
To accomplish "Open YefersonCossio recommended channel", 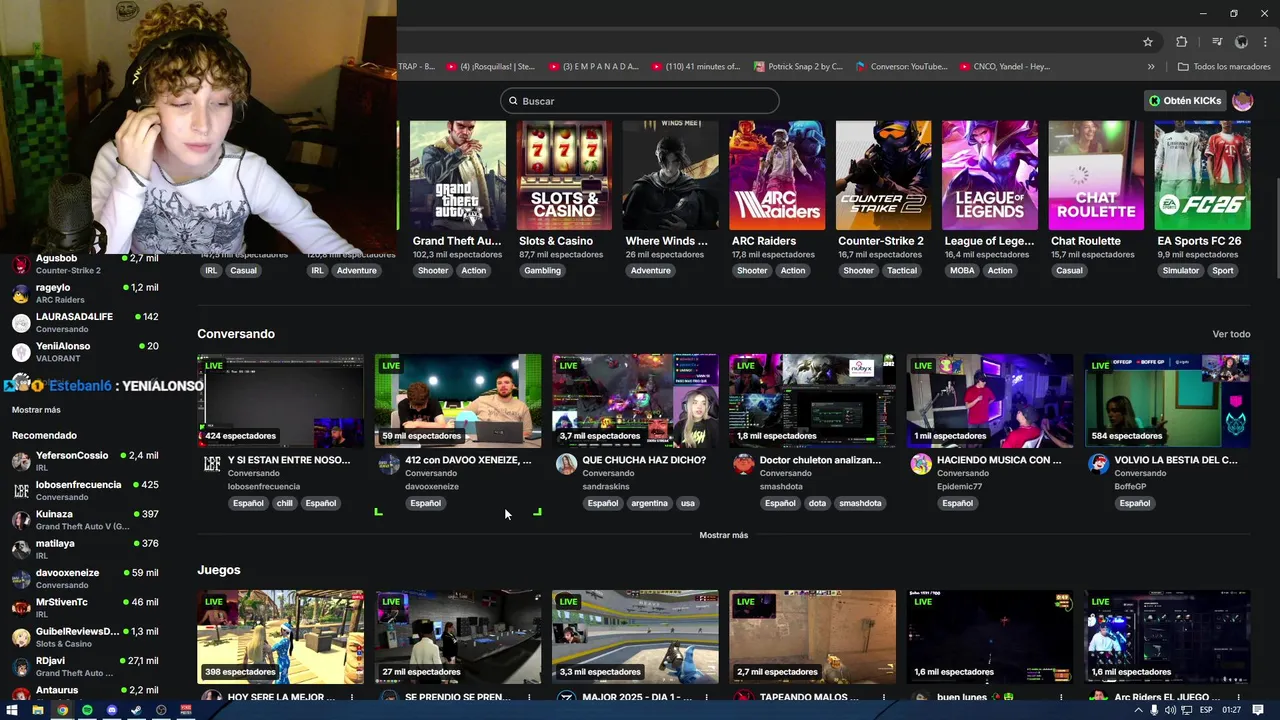I will point(85,461).
